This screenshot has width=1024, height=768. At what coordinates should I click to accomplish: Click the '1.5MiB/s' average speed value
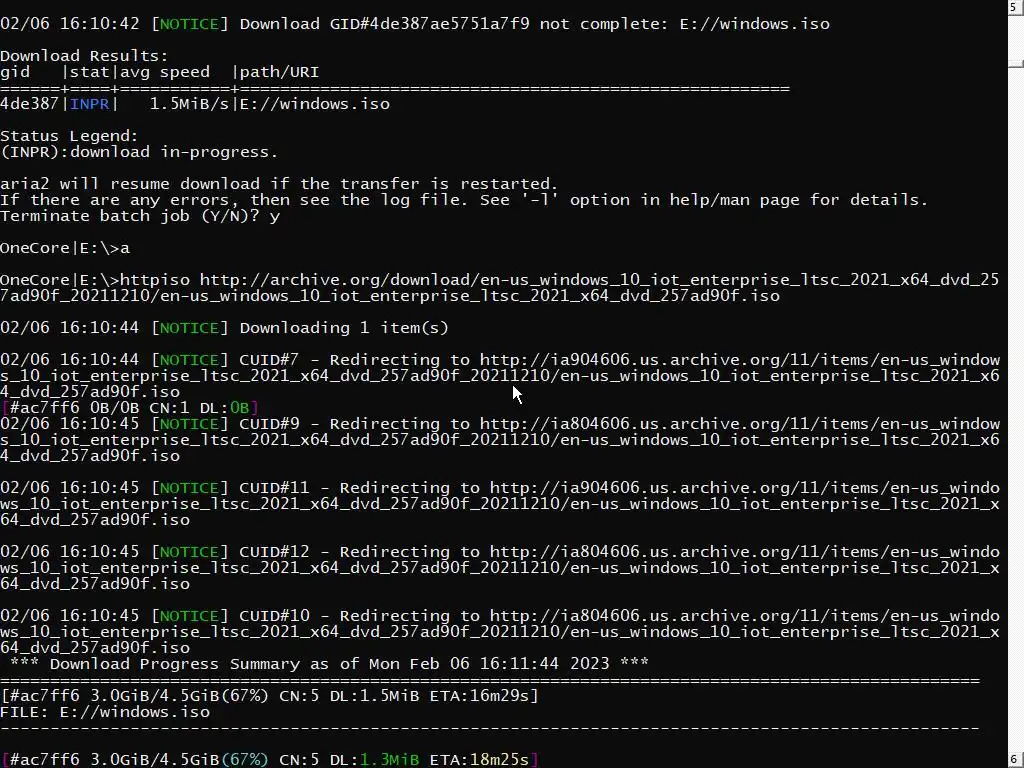coord(189,104)
